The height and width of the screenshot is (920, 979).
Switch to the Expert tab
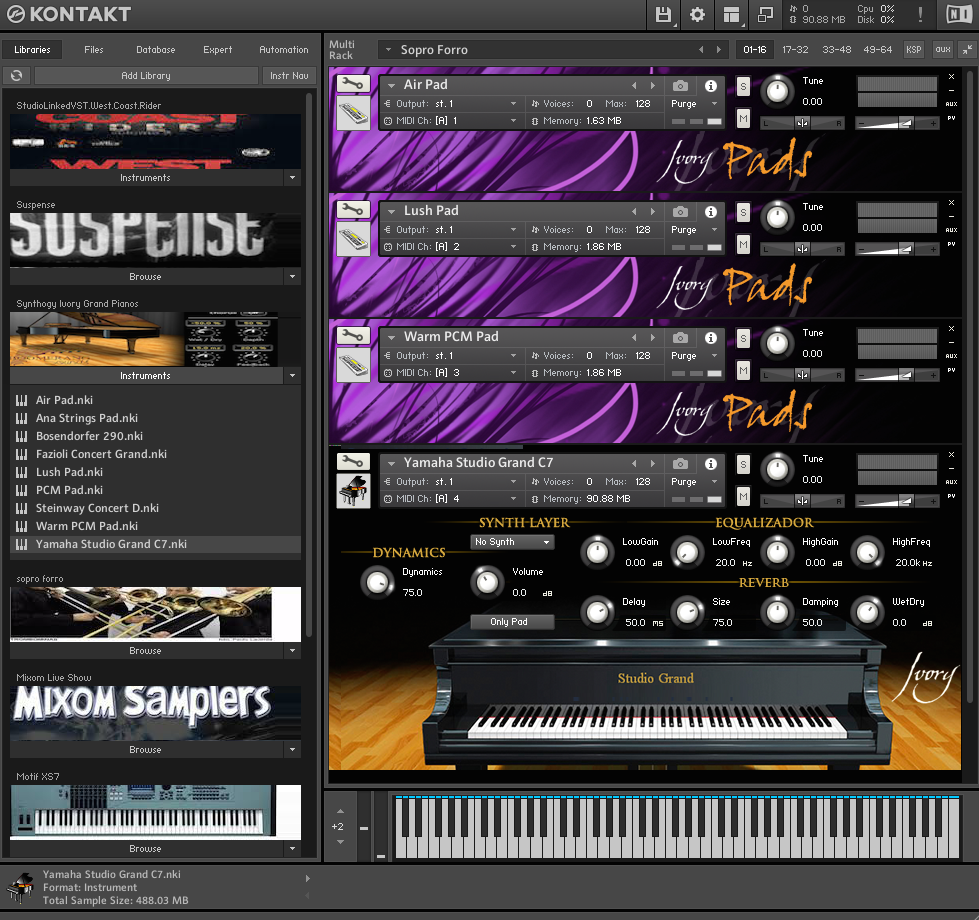(217, 49)
